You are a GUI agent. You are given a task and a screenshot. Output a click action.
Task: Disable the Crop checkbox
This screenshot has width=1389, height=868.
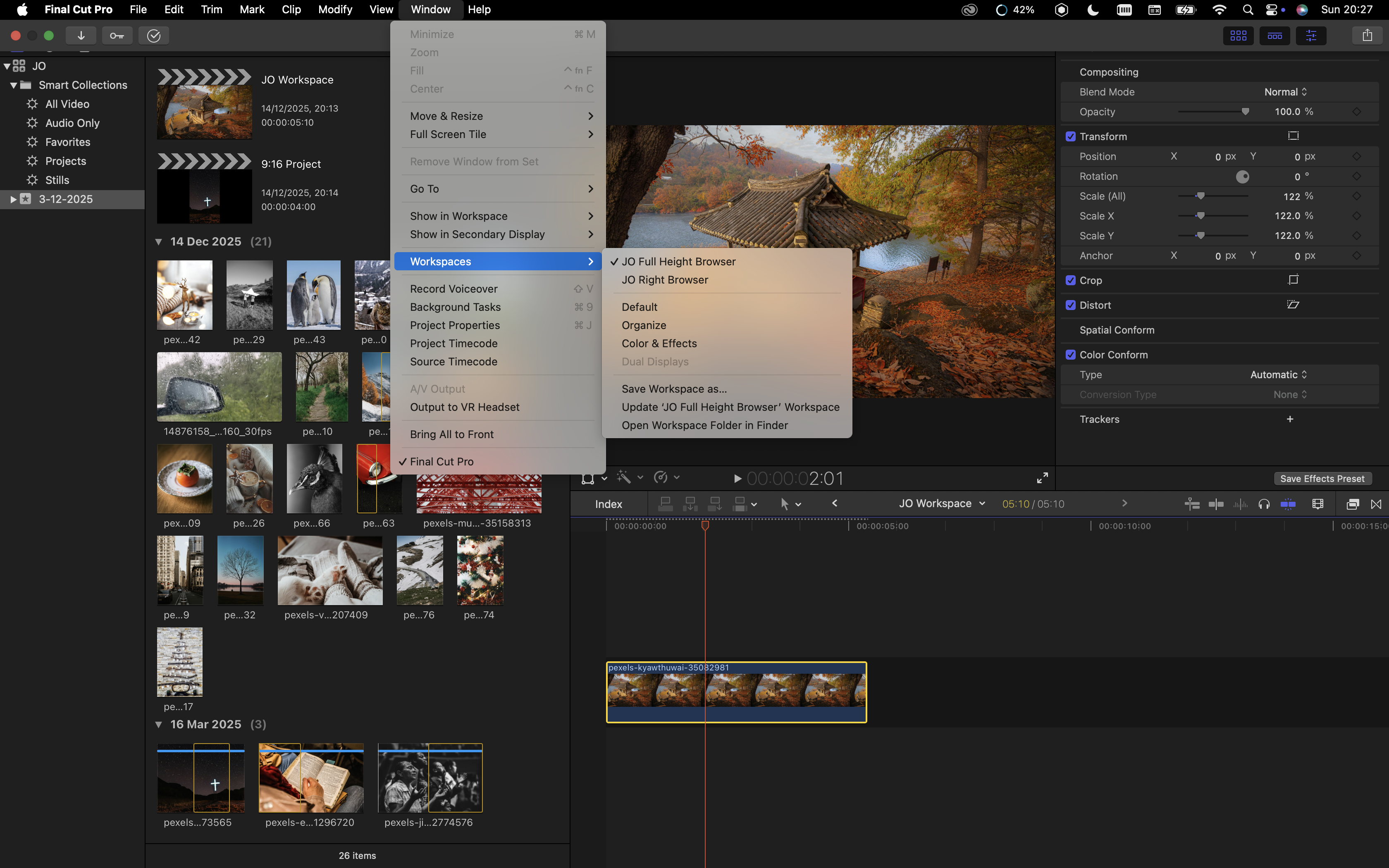(x=1070, y=280)
